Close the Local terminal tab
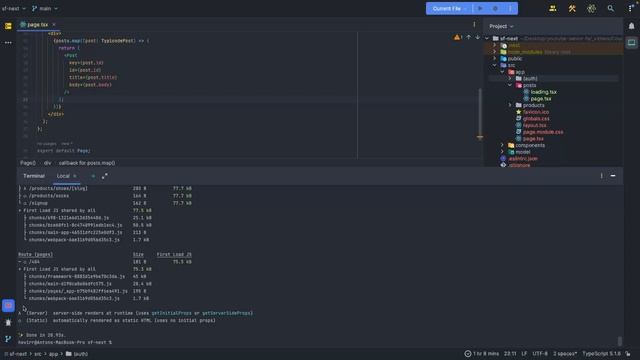The image size is (640, 360). 75,176
